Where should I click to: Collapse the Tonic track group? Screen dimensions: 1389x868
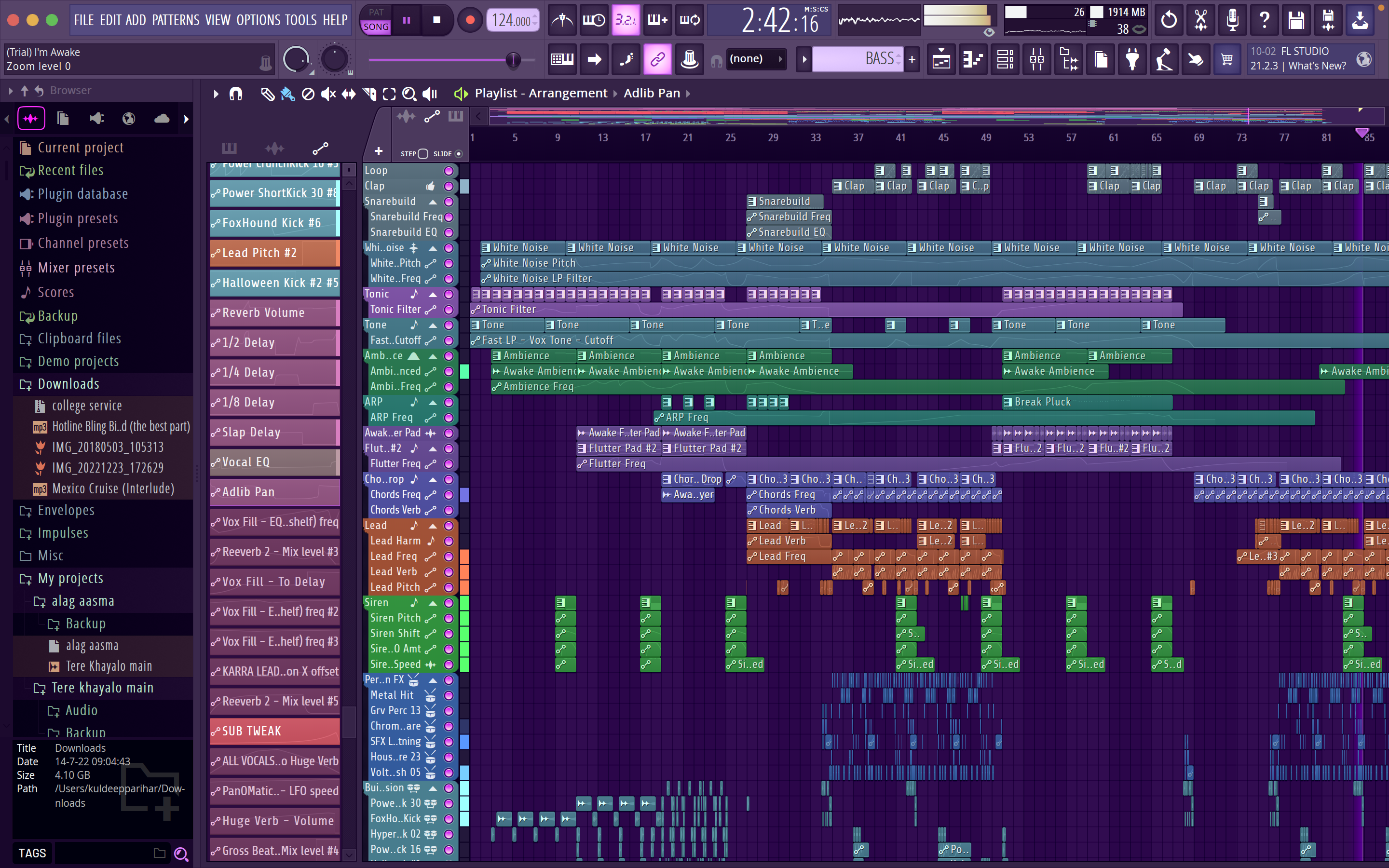pyautogui.click(x=433, y=294)
